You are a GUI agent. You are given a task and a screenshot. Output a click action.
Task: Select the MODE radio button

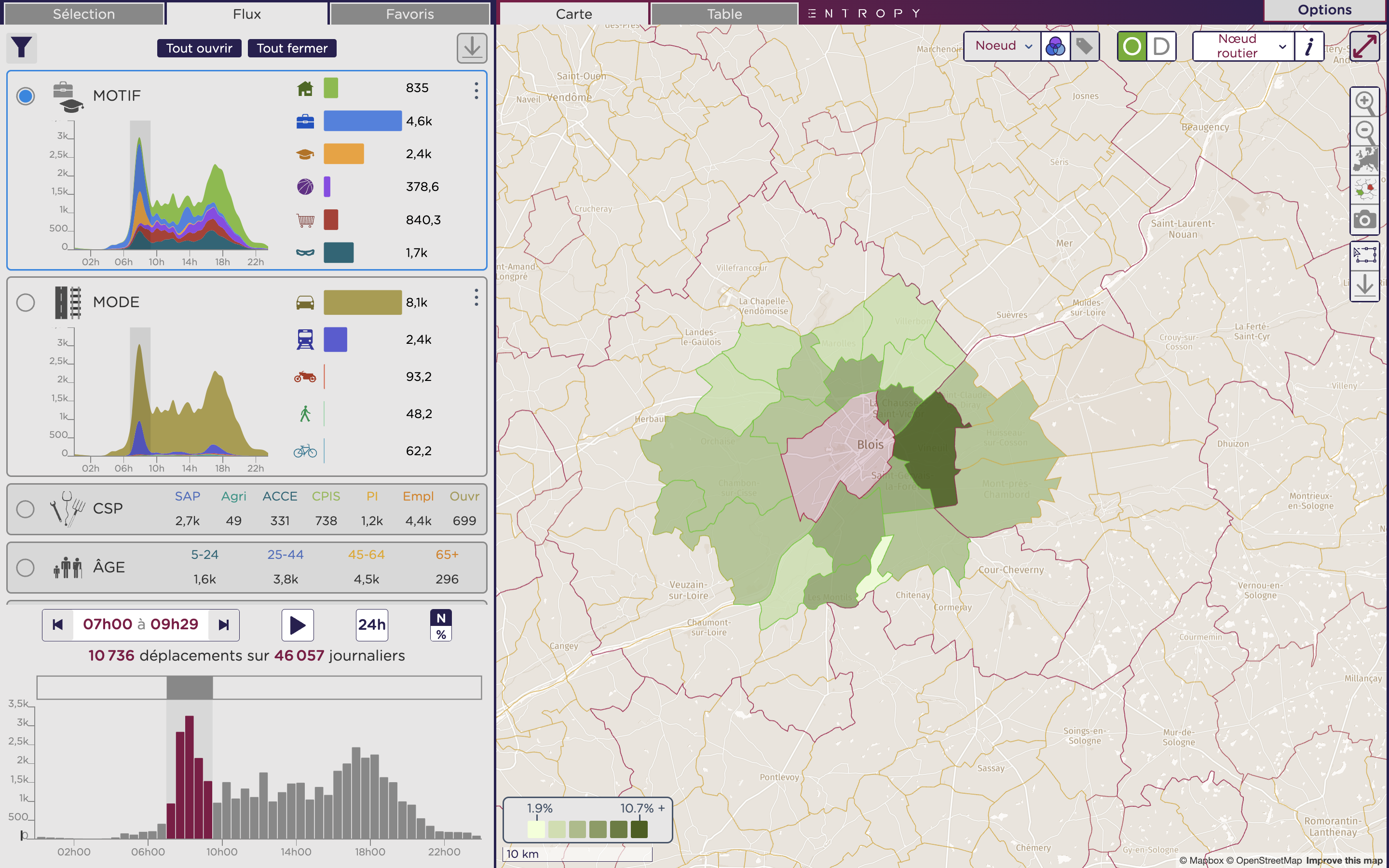click(x=25, y=302)
